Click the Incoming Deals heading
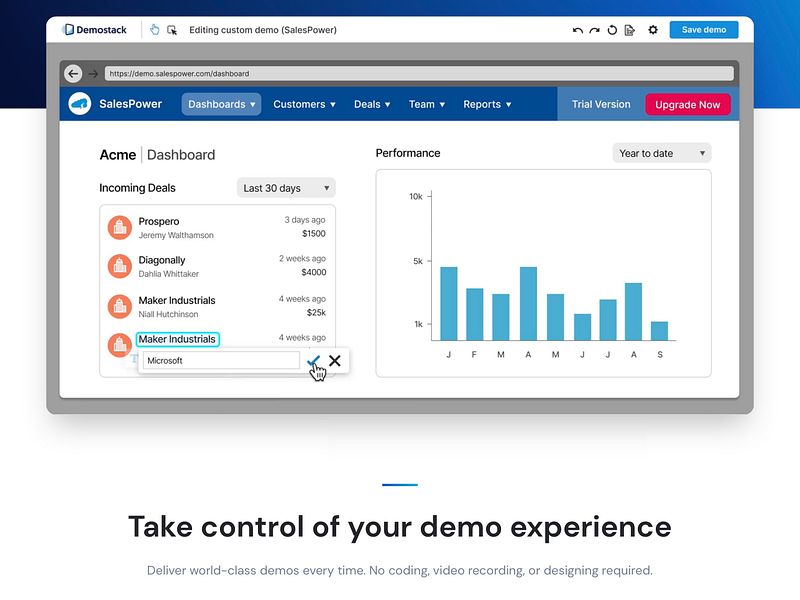This screenshot has height=600, width=800. 137,188
